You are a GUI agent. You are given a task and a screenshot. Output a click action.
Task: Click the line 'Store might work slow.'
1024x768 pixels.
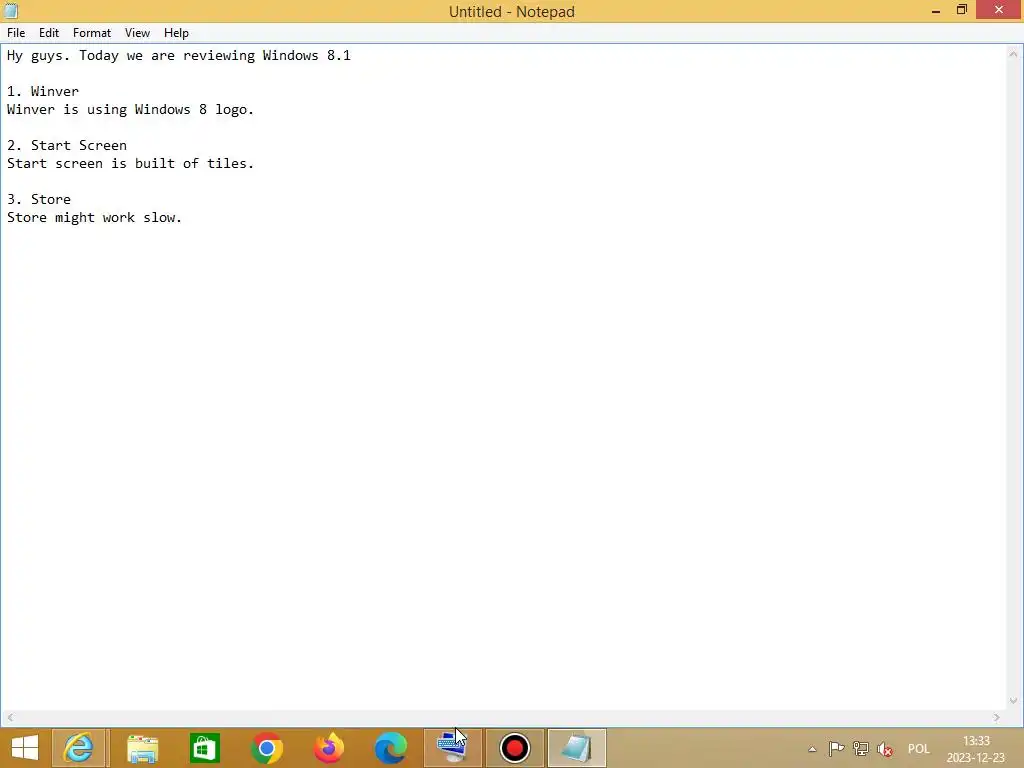[x=94, y=217]
